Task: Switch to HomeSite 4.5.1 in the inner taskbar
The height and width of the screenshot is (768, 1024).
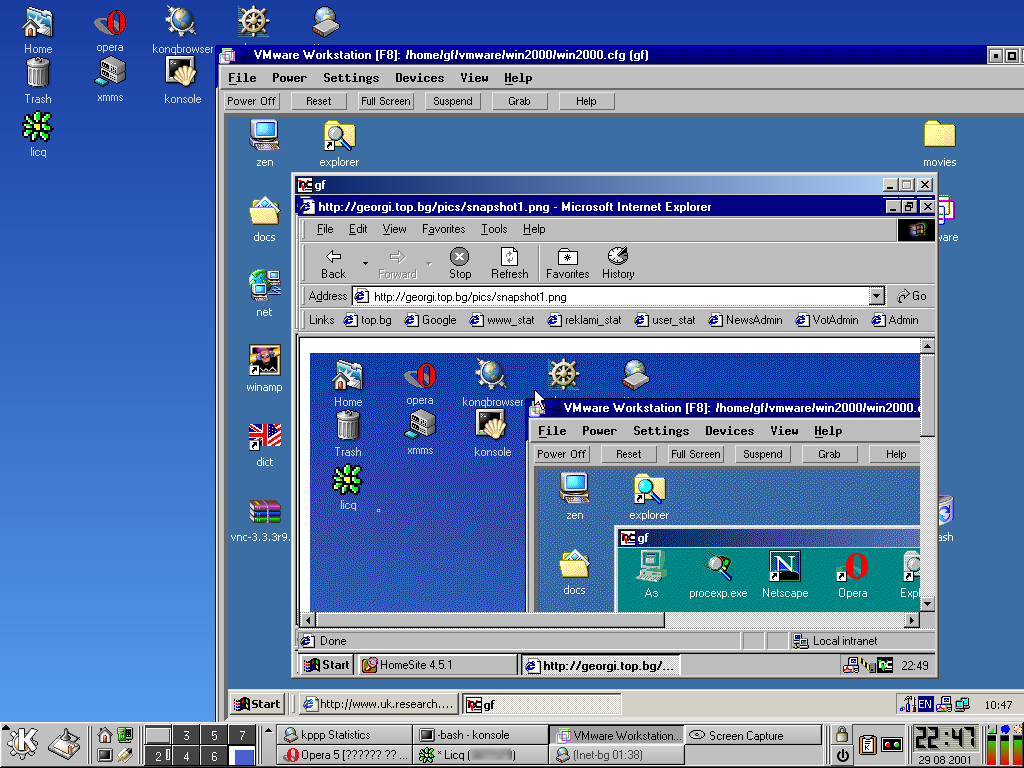Action: pyautogui.click(x=438, y=665)
